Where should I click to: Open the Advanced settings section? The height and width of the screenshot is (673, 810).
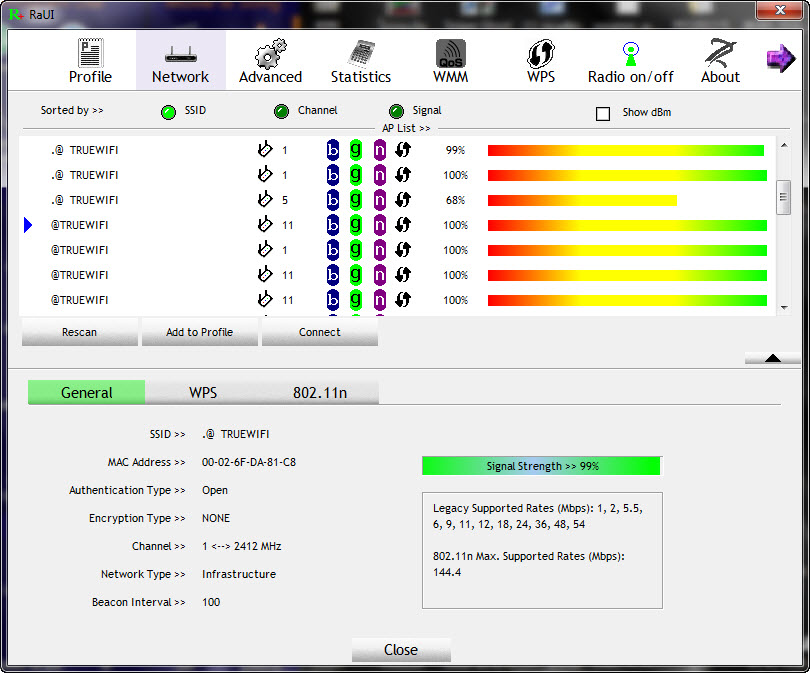coord(270,61)
